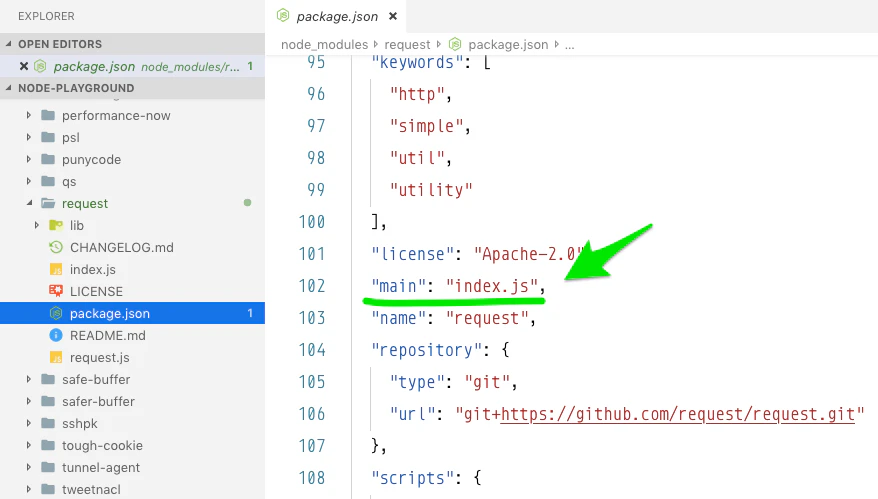Click the "request" name value on line 103
This screenshot has height=499, width=878.
(487, 318)
